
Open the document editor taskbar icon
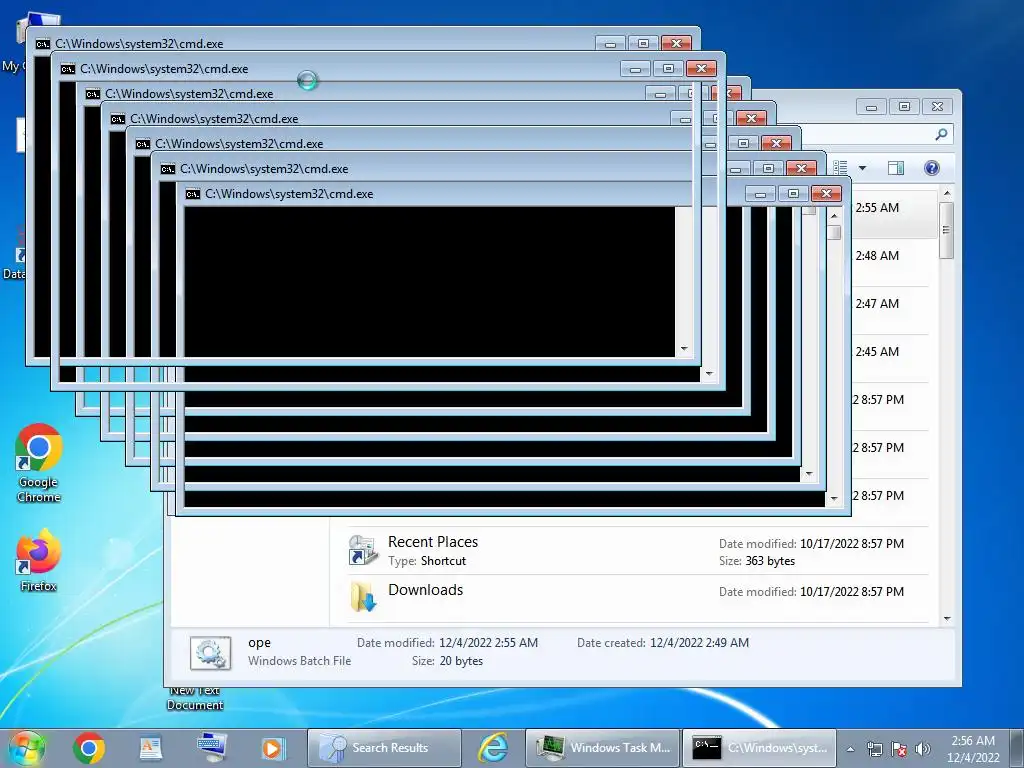pyautogui.click(x=150, y=748)
